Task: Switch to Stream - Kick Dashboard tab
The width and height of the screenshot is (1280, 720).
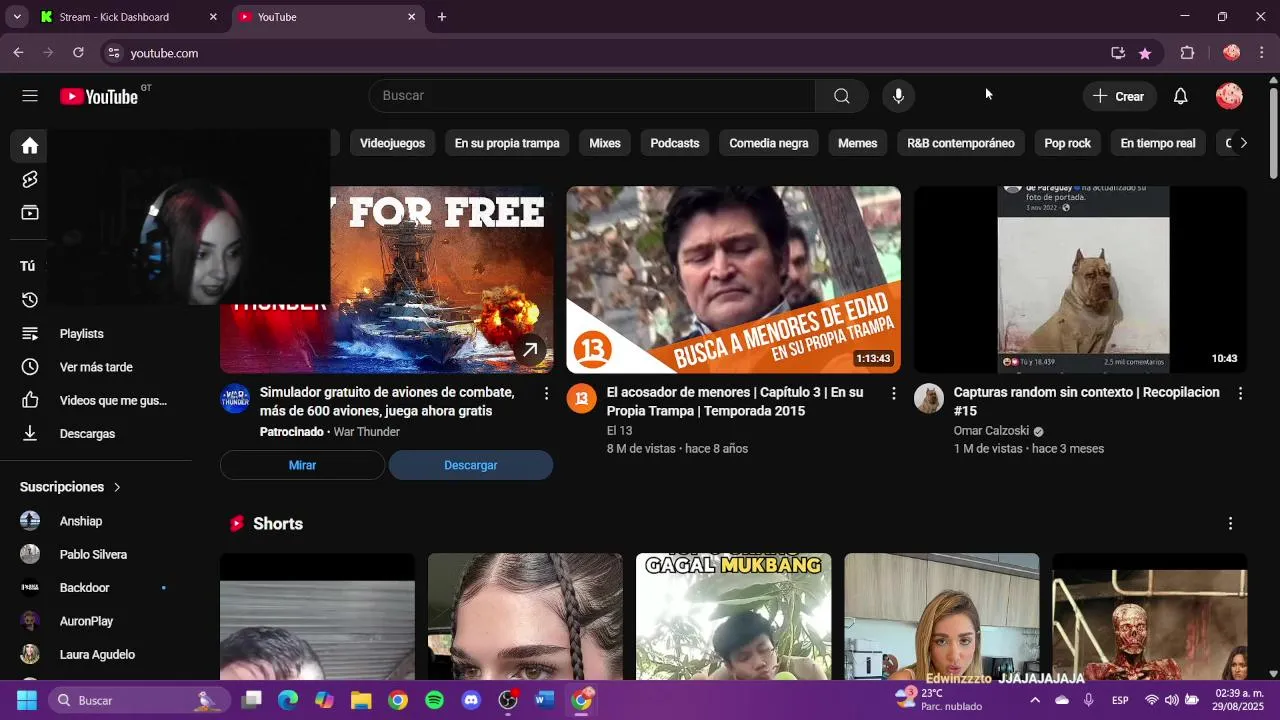Action: (128, 17)
